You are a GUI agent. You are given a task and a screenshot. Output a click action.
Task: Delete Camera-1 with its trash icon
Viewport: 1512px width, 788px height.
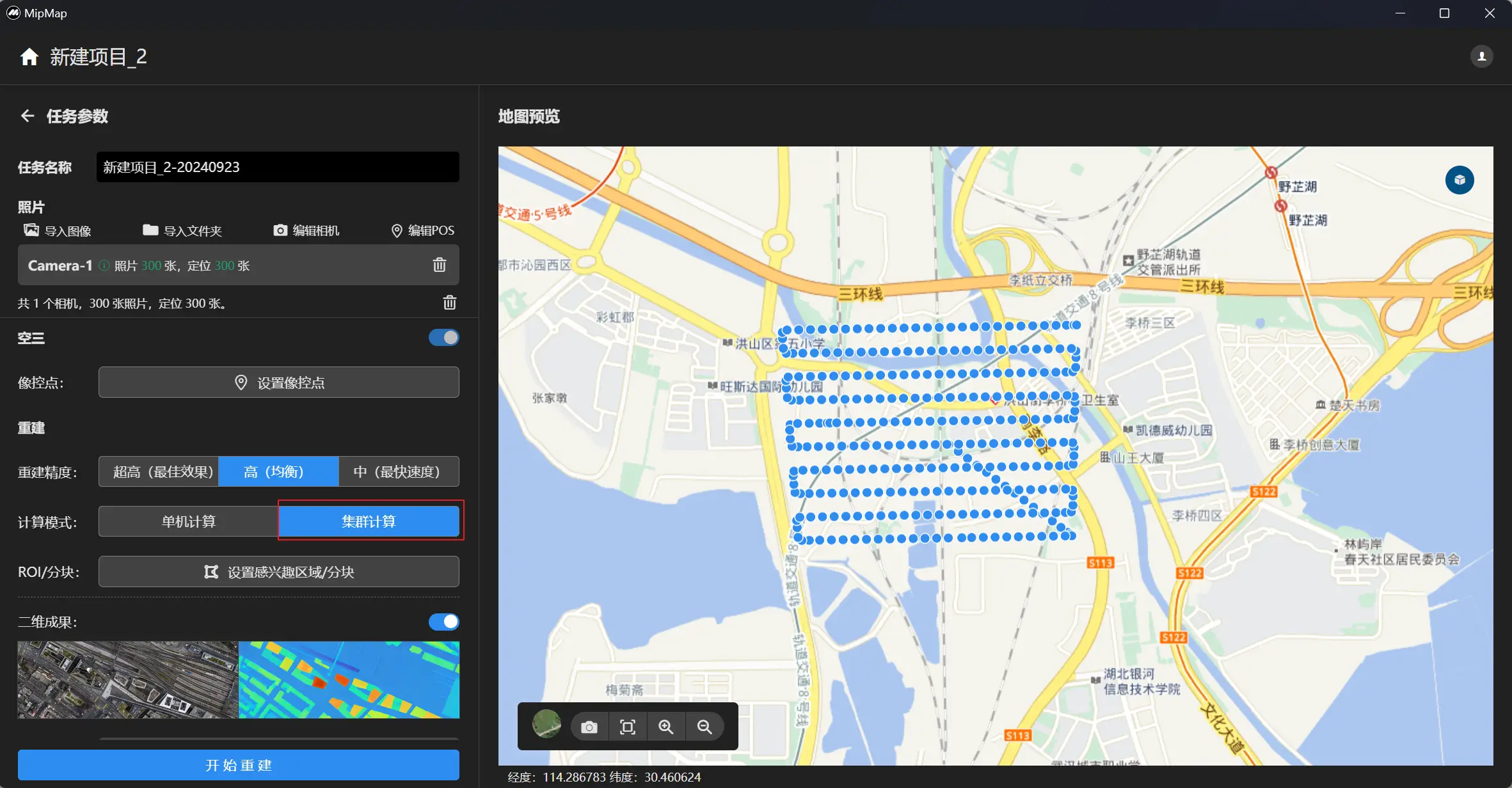pyautogui.click(x=439, y=265)
